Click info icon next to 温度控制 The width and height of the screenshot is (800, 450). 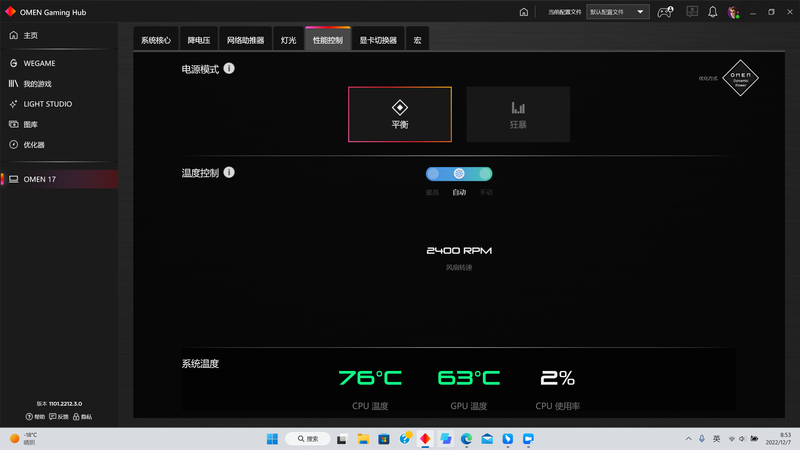coord(229,172)
